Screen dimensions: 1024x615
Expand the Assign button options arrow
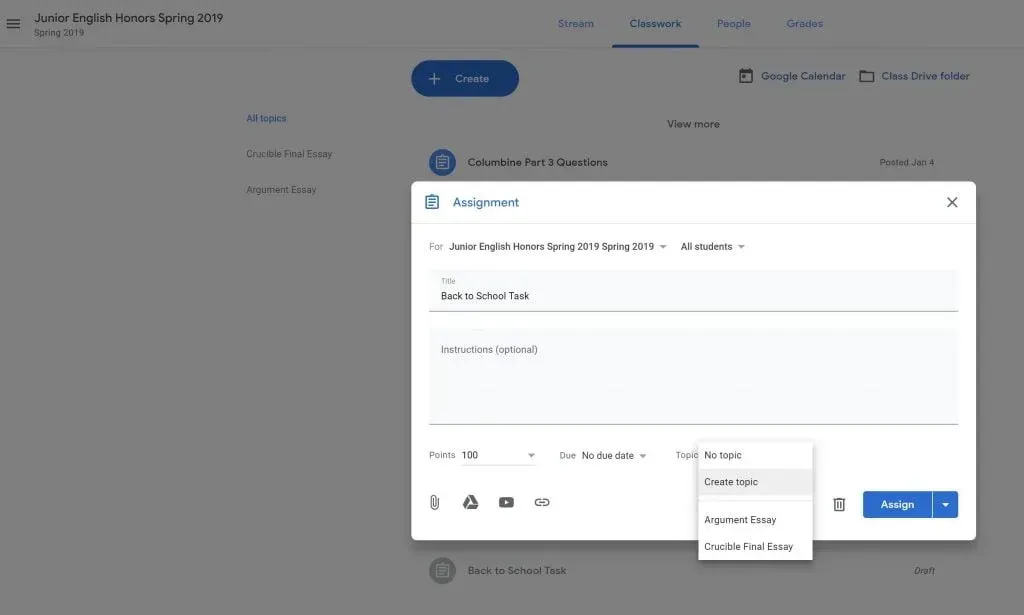pyautogui.click(x=945, y=505)
